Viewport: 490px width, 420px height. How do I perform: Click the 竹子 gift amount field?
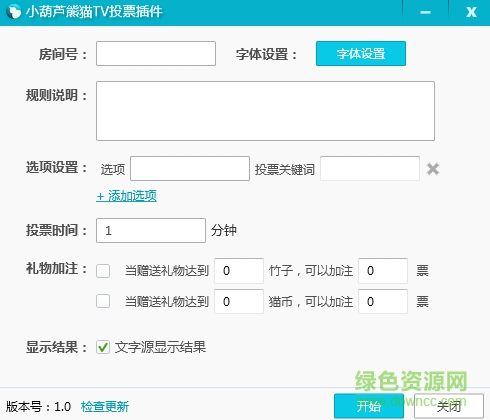coord(239,271)
